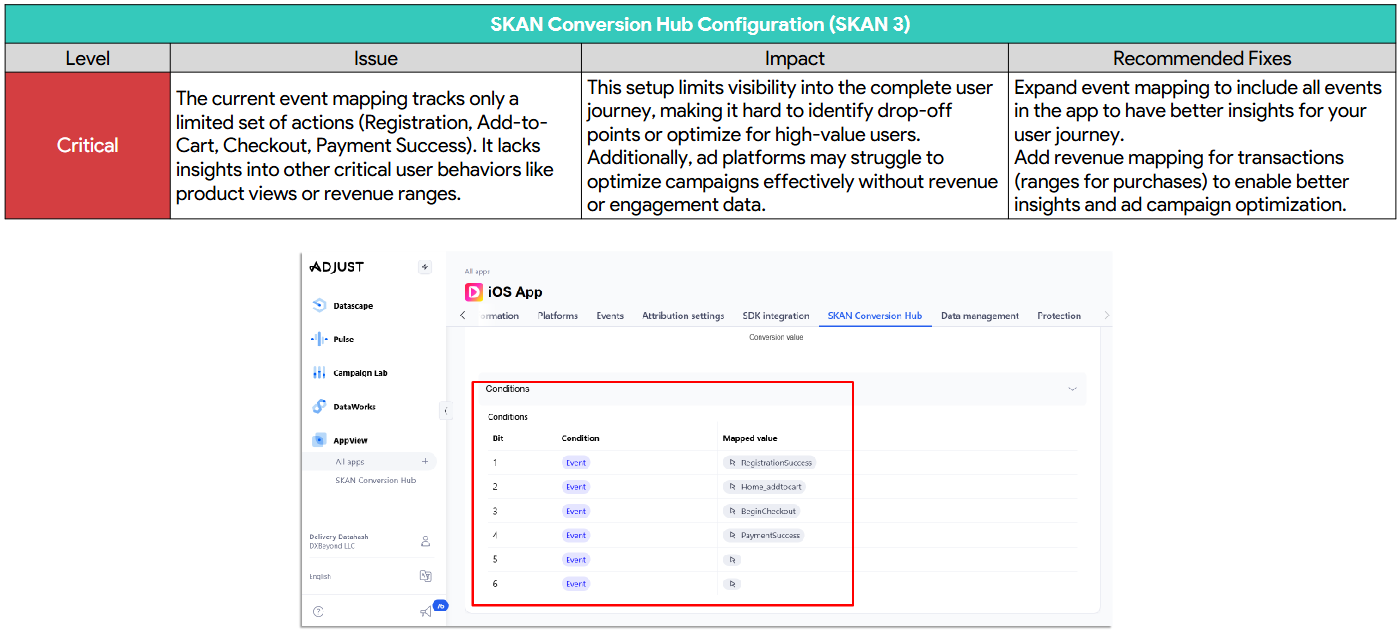
Task: Switch to the Protection tab
Action: pos(1059,316)
